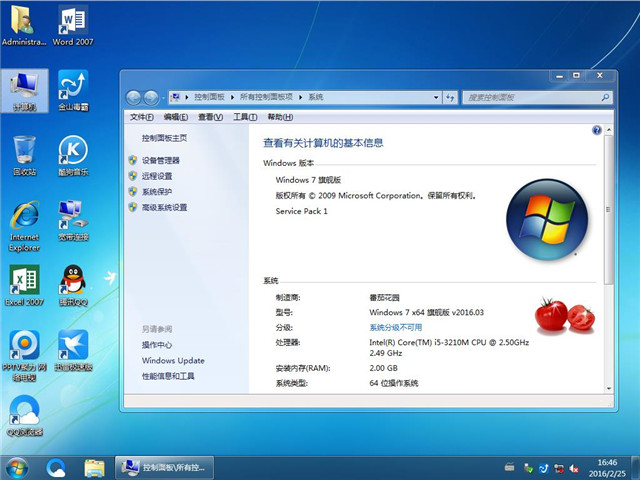Go to 控制面板主页 link
This screenshot has width=640, height=480.
click(164, 138)
